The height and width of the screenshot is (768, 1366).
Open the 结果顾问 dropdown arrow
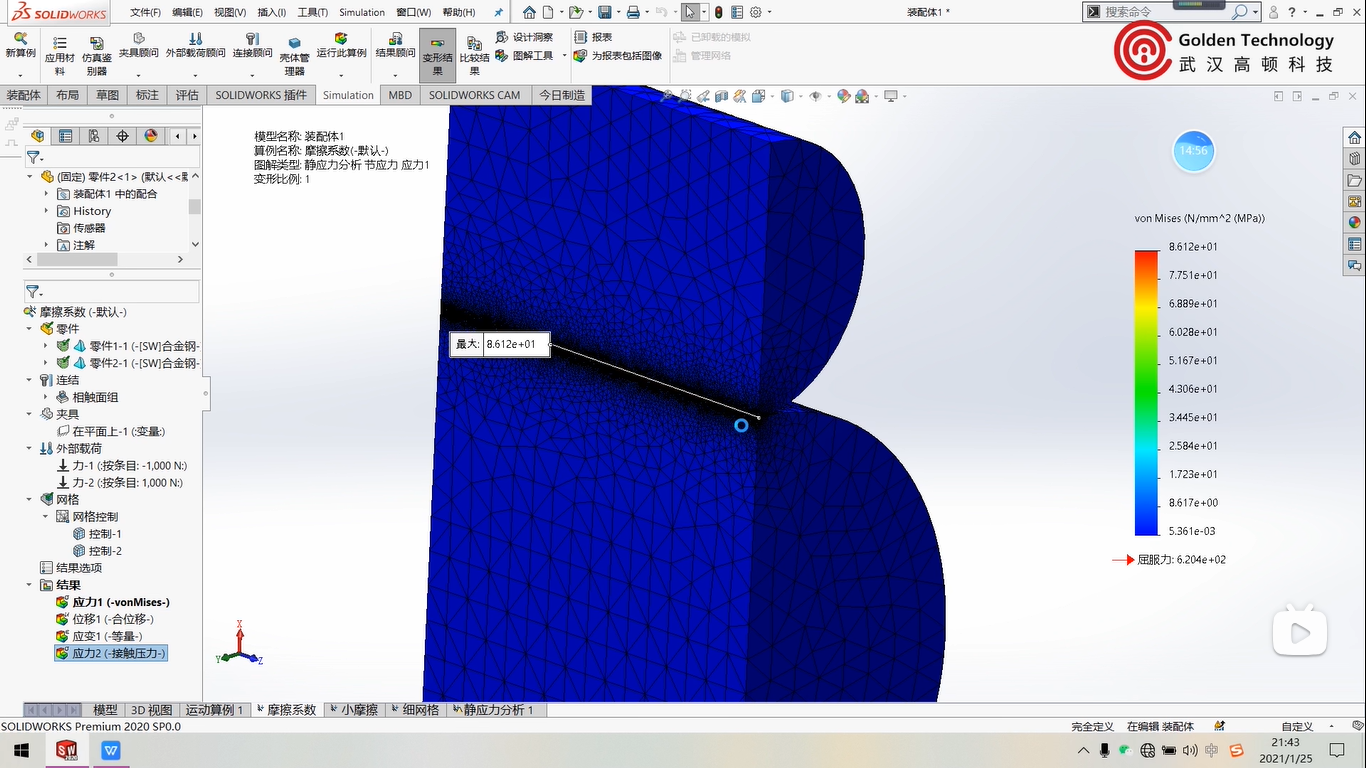[395, 75]
